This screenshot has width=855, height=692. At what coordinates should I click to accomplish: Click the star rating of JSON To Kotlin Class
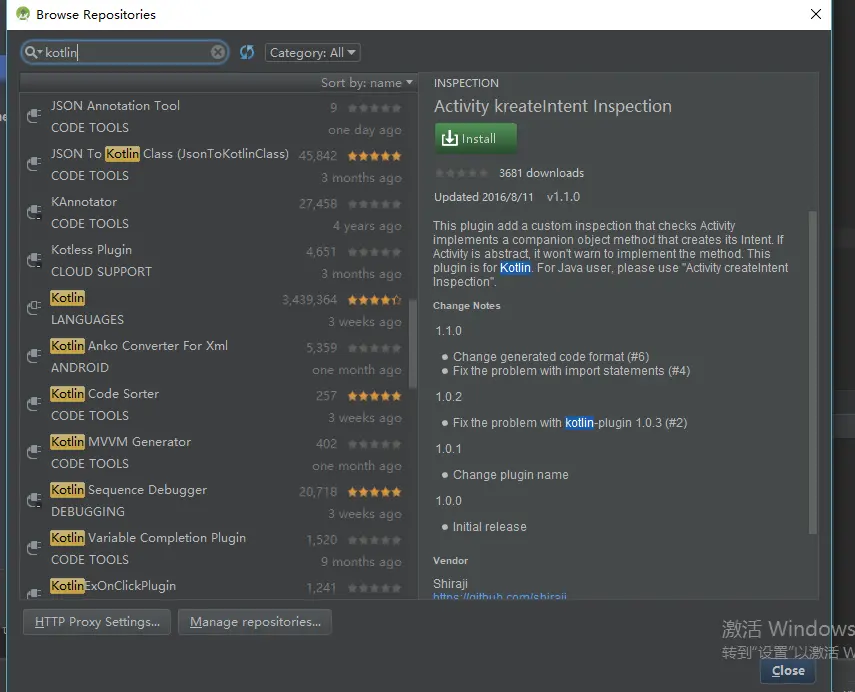click(375, 157)
